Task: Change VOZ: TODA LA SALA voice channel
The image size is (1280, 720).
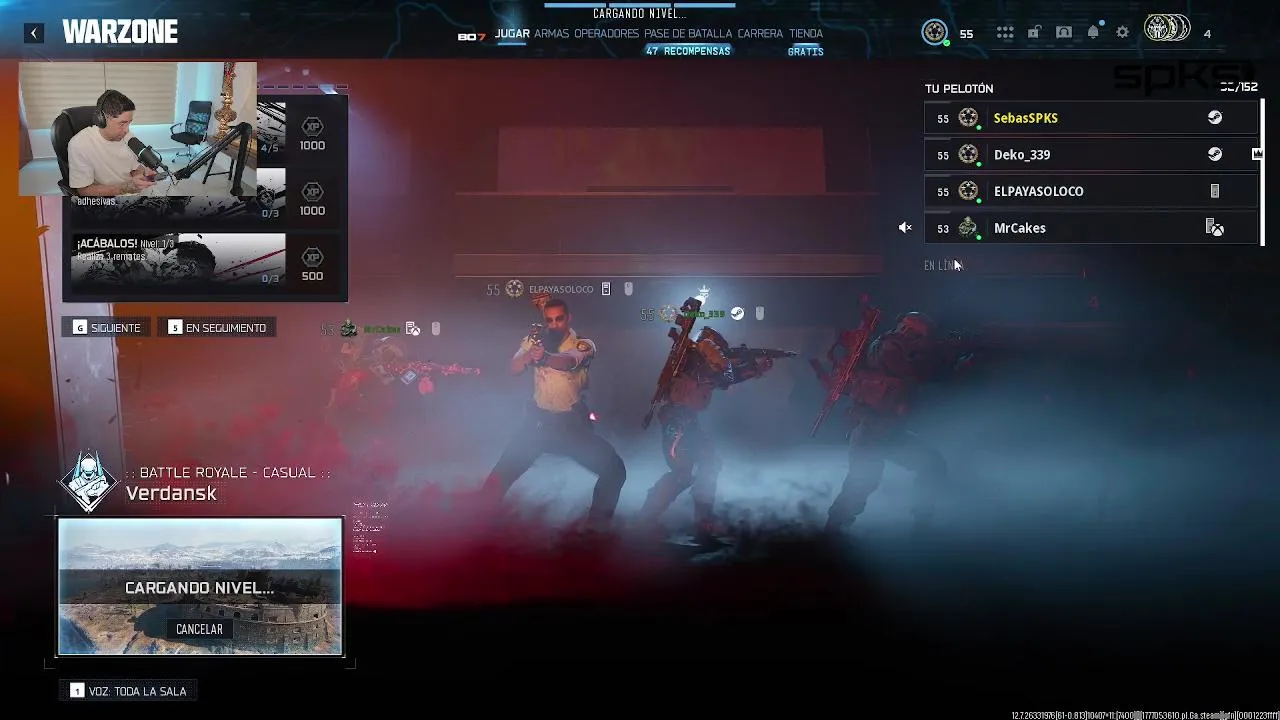Action: coord(128,691)
